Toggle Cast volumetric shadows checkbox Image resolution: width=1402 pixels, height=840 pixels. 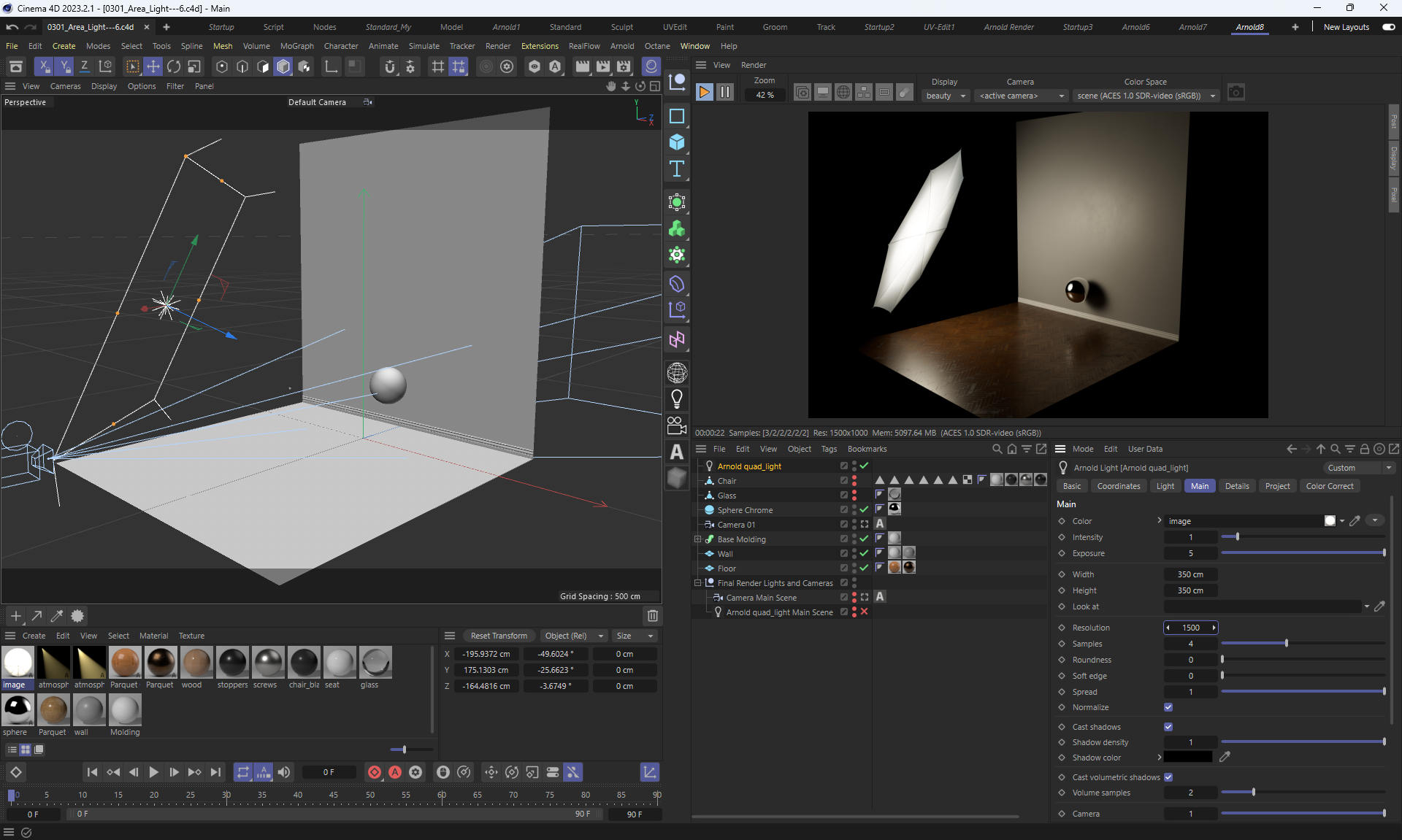(x=1168, y=777)
